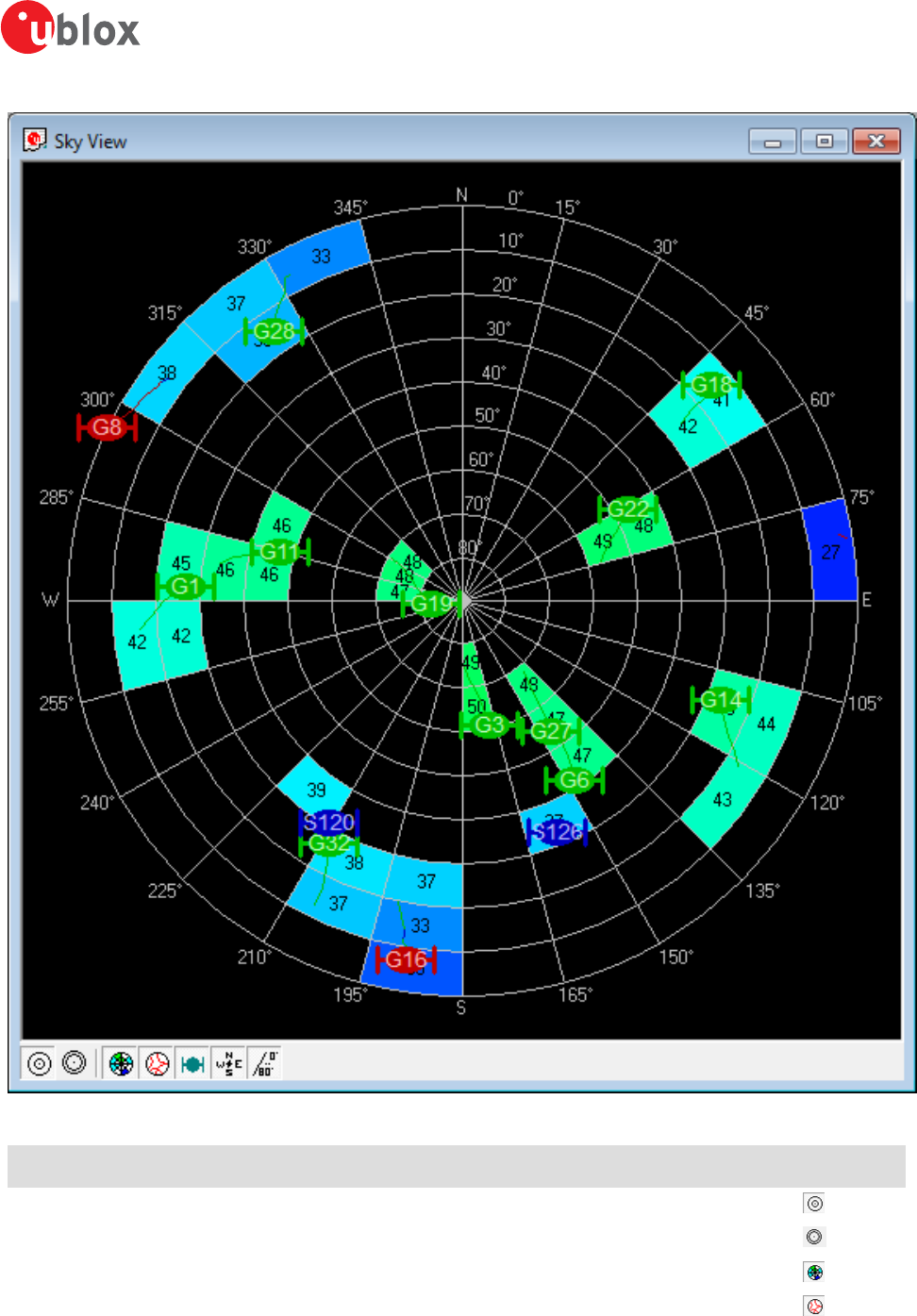Screen dimensions: 917x1316
Task: Toggle the 0°/80° elevation labels icon
Action: coord(264,1063)
